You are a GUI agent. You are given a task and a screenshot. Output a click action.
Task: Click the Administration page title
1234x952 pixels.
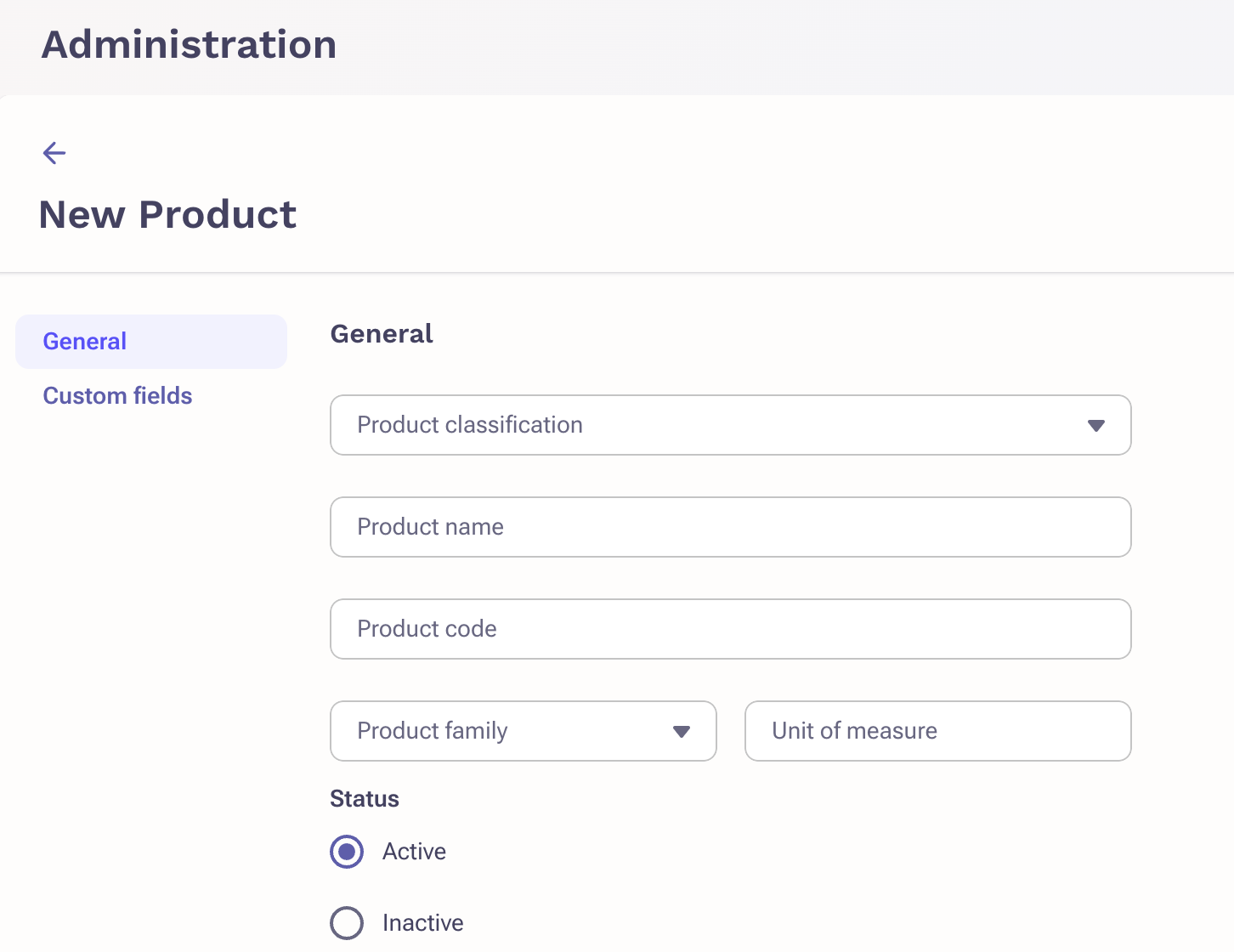pyautogui.click(x=189, y=44)
